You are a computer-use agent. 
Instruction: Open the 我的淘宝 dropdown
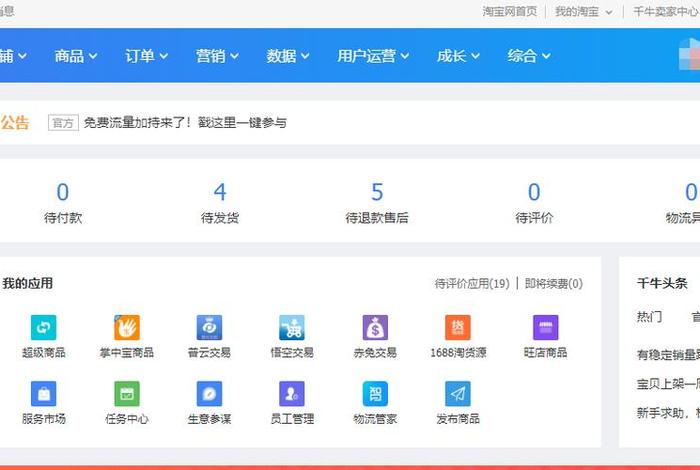coord(583,12)
